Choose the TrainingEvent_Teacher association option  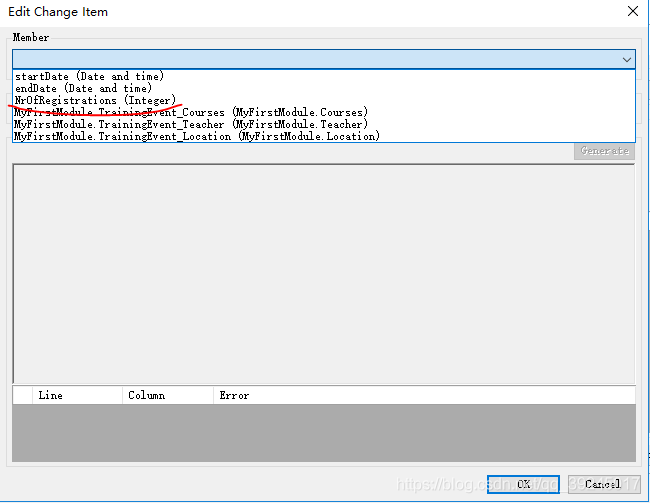[x=190, y=124]
